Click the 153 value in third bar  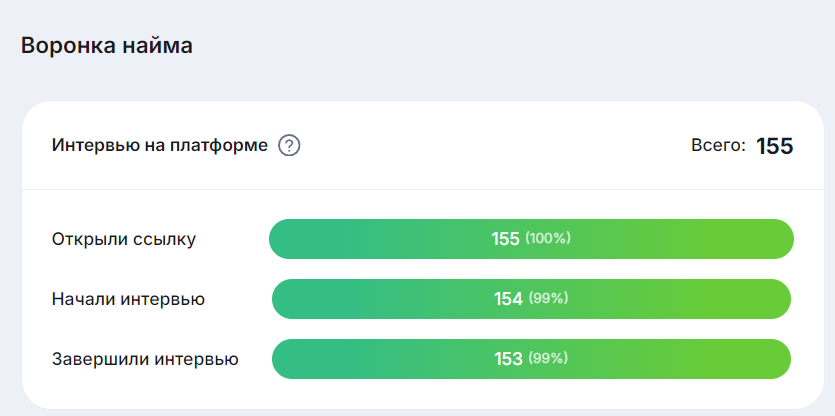point(508,359)
